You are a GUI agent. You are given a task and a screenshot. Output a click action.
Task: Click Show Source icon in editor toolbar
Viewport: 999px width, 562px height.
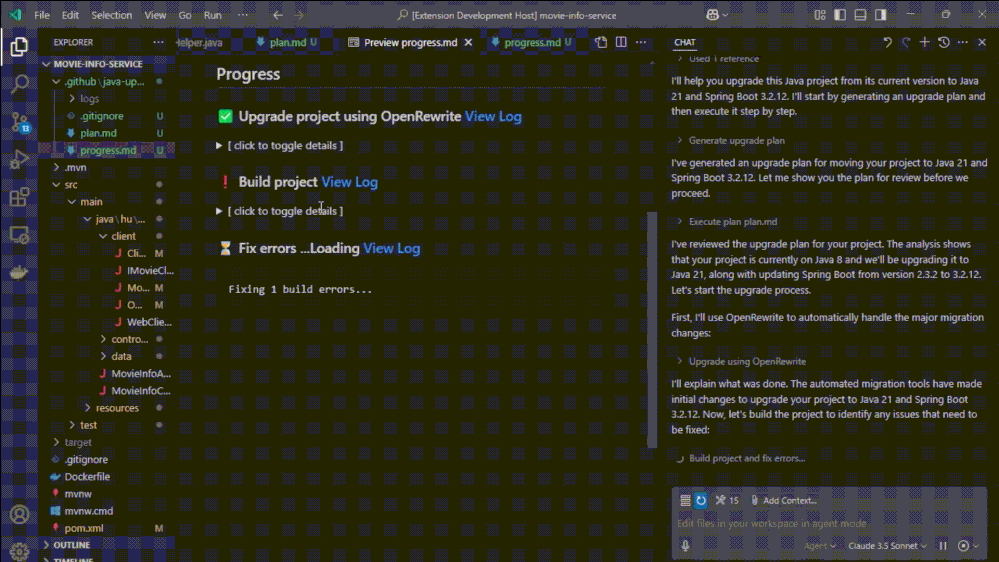(601, 42)
